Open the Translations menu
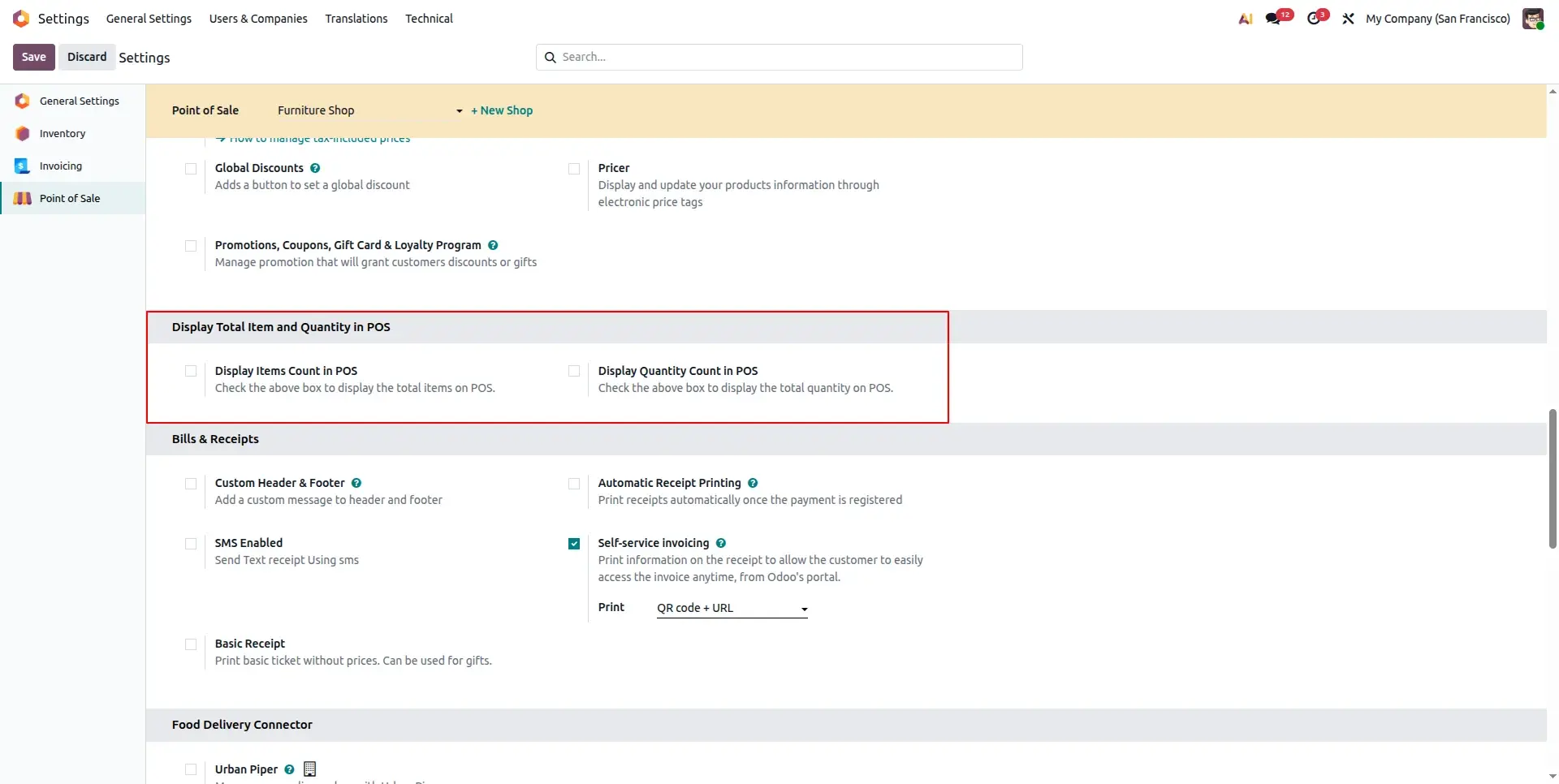The image size is (1559, 784). point(356,19)
